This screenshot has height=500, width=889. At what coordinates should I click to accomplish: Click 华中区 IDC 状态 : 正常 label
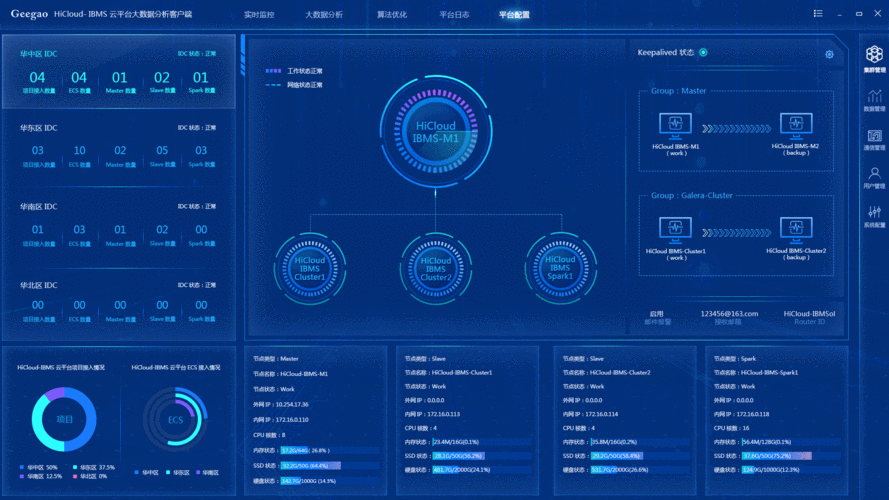click(197, 54)
